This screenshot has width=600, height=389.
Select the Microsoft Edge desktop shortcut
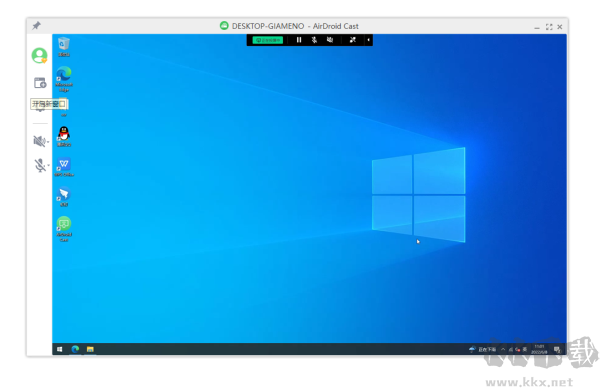coord(64,79)
